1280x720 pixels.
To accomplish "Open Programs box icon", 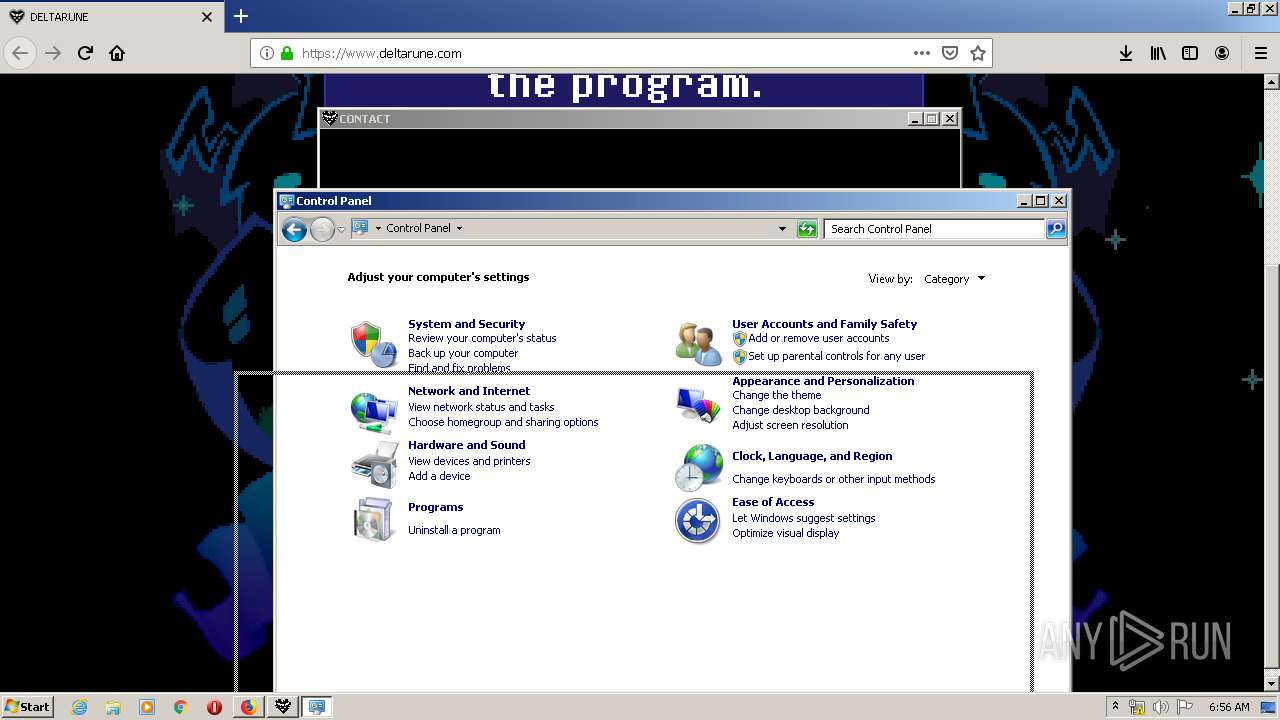I will (374, 519).
